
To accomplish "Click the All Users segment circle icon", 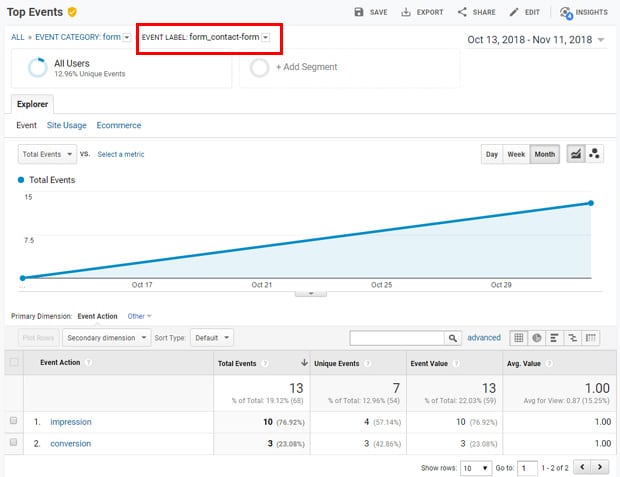I will (x=38, y=67).
